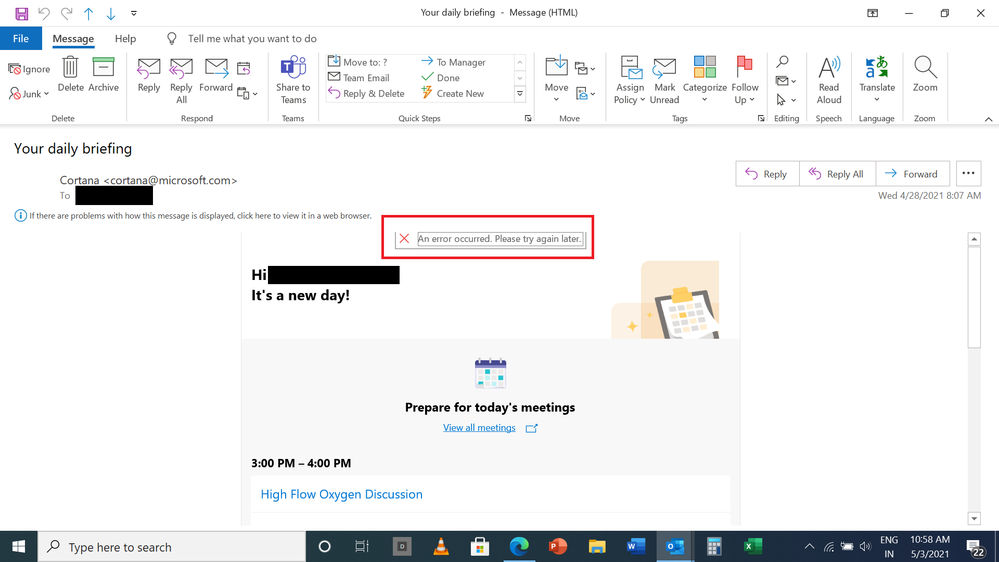Choose Team Email quick step

point(359,77)
